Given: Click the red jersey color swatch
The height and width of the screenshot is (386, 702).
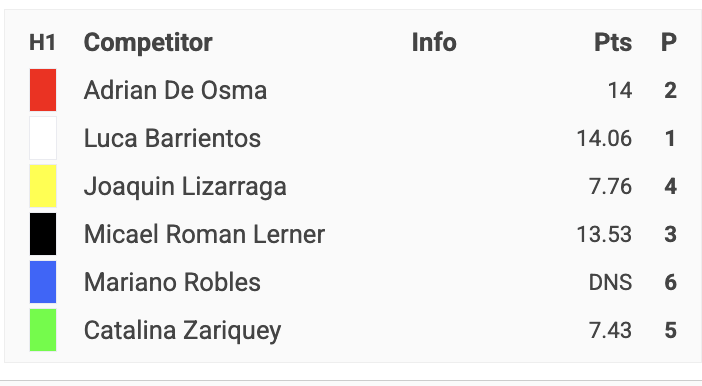Looking at the screenshot, I should click(x=43, y=90).
